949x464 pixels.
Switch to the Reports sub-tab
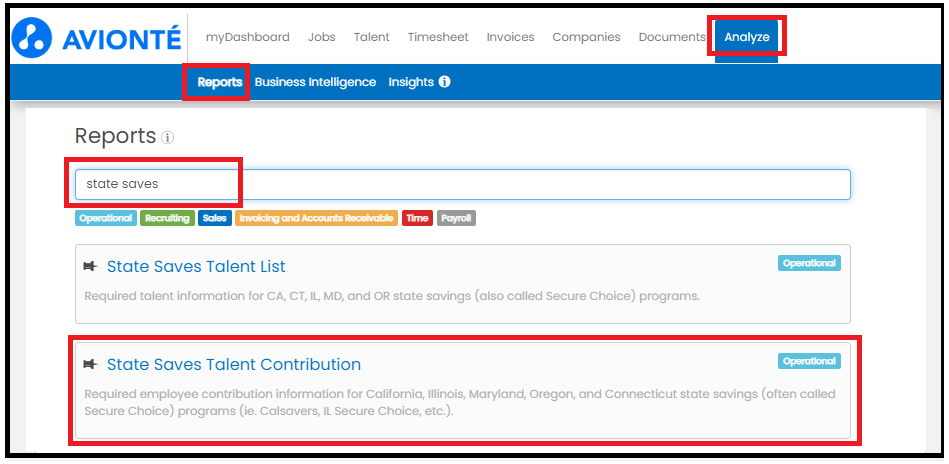click(220, 82)
